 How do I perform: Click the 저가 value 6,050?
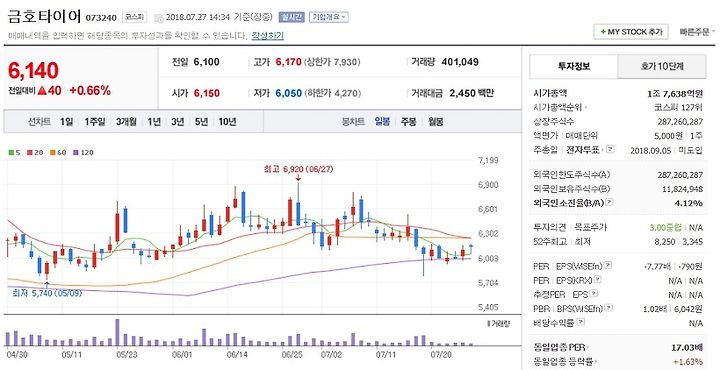click(289, 93)
